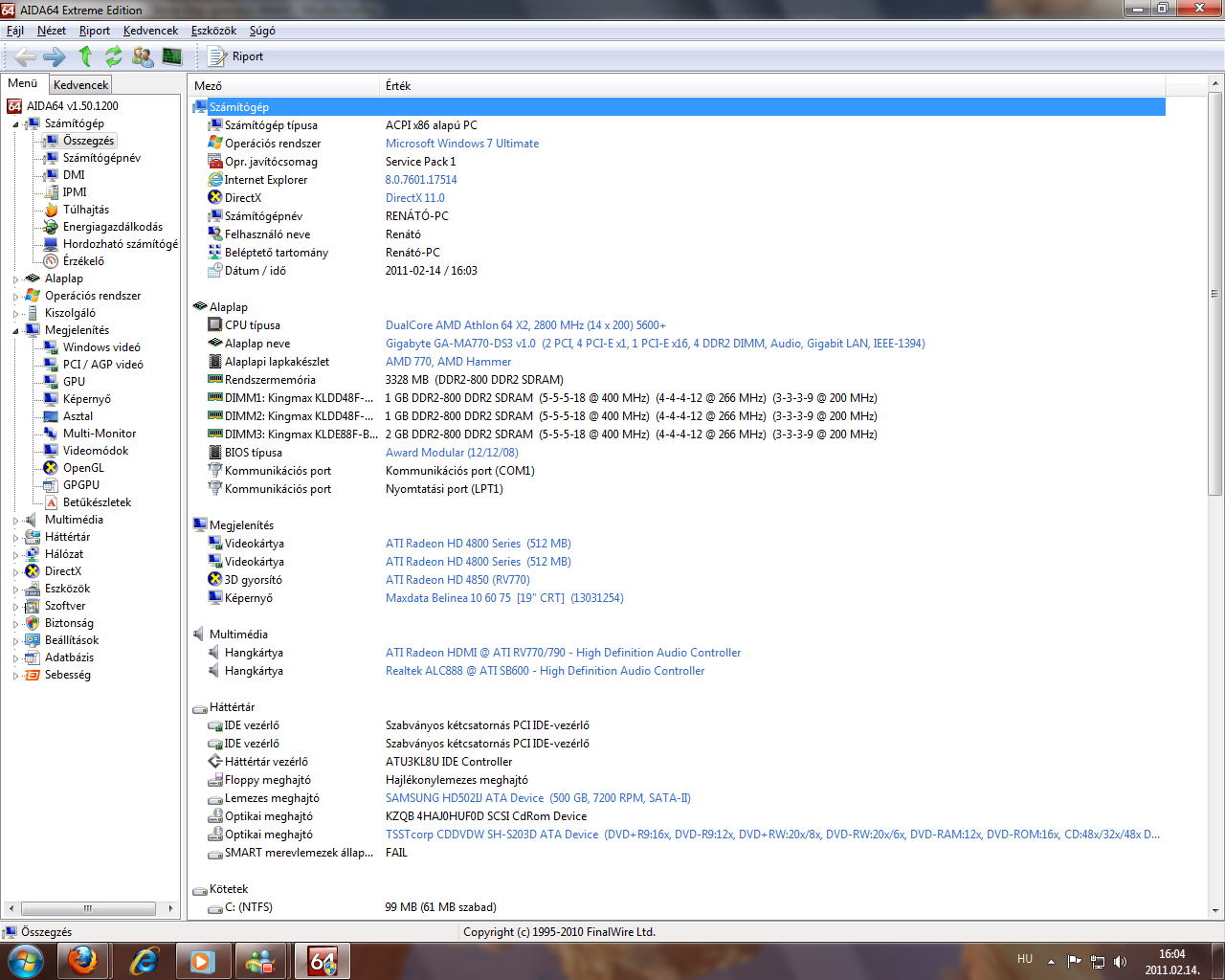Open Realtek ALC888 audio controller link

[x=545, y=671]
